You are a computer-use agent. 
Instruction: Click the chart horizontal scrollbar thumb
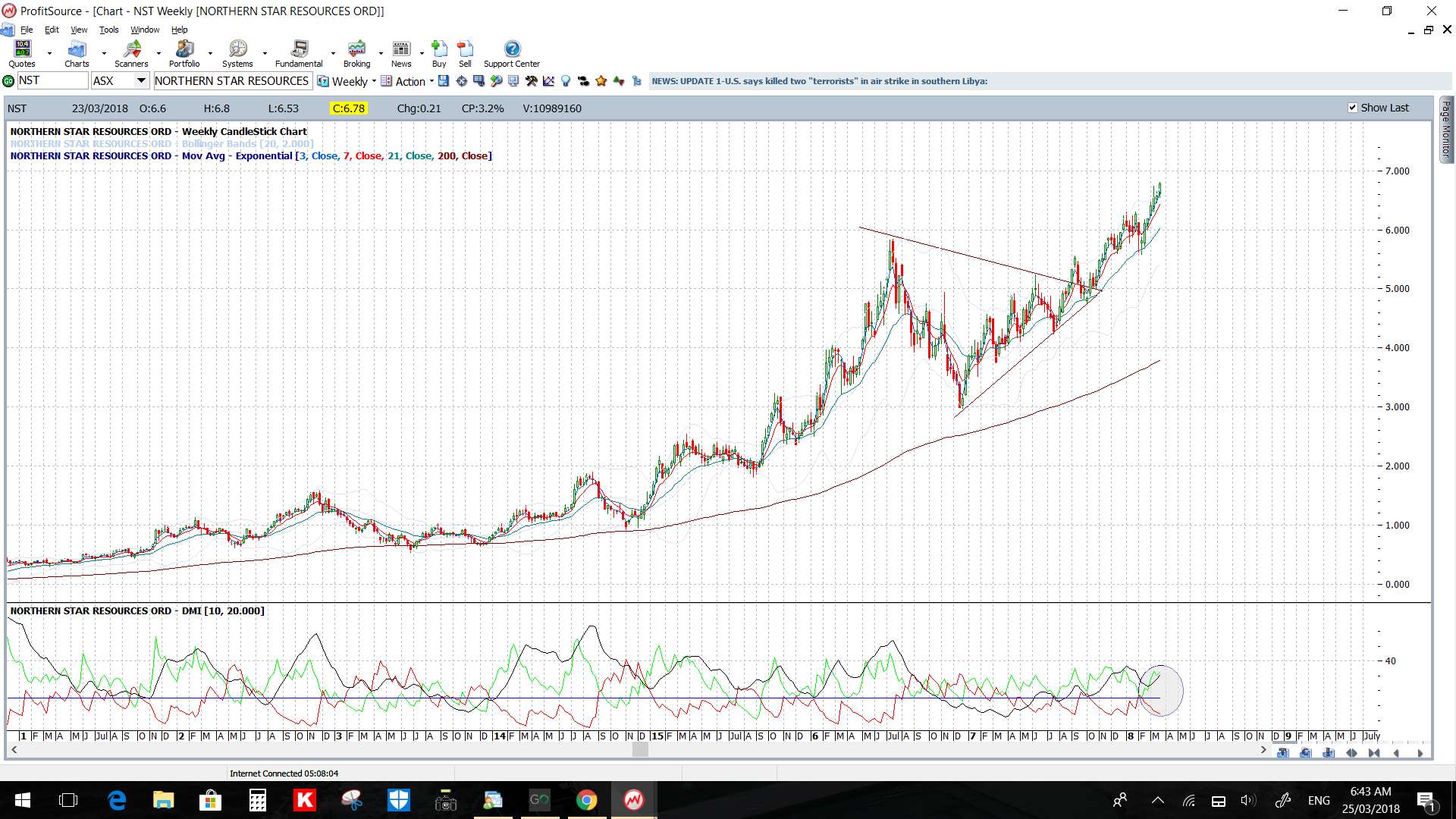[640, 749]
